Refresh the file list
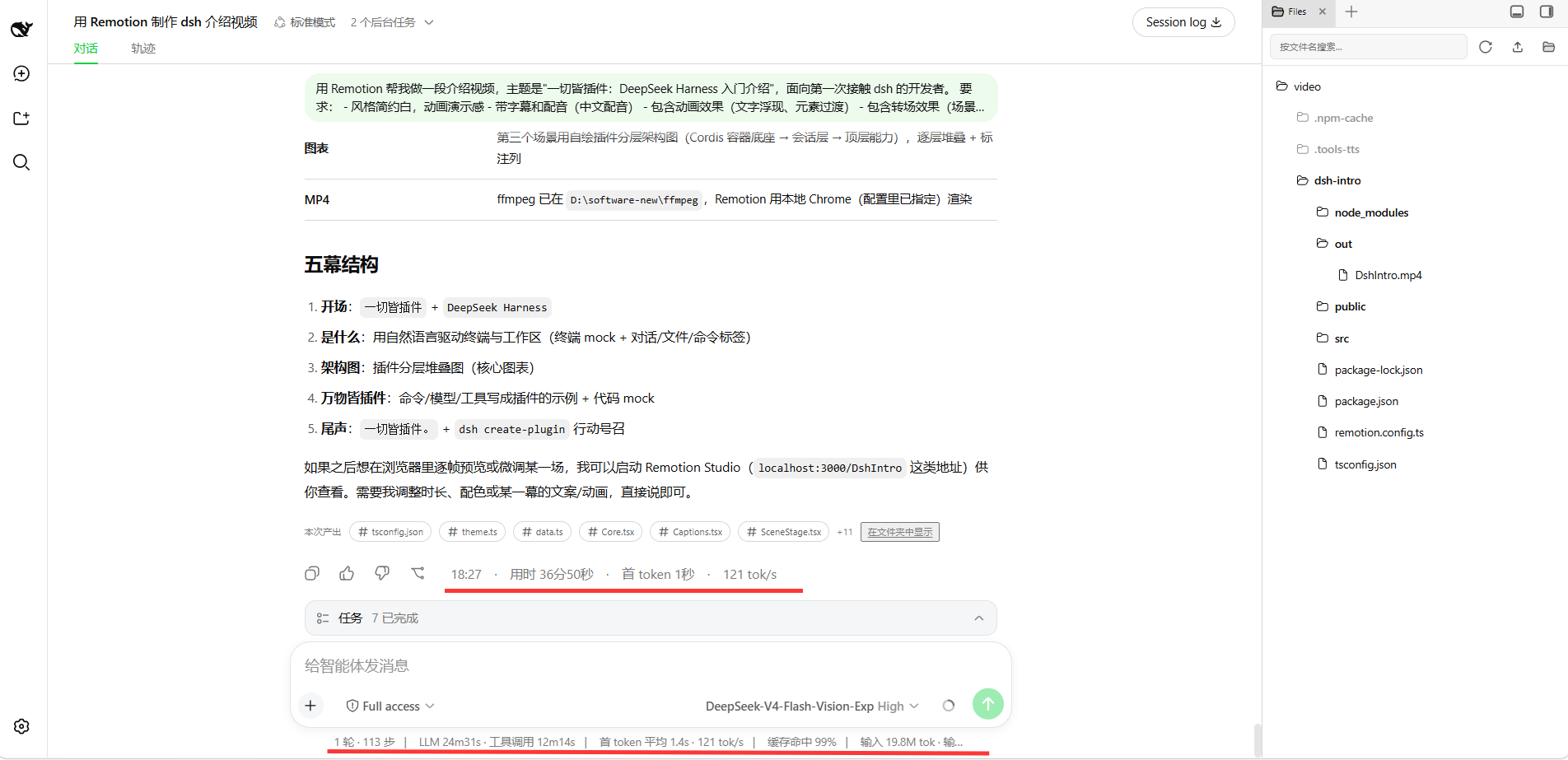The image size is (1568, 760). (x=1486, y=47)
